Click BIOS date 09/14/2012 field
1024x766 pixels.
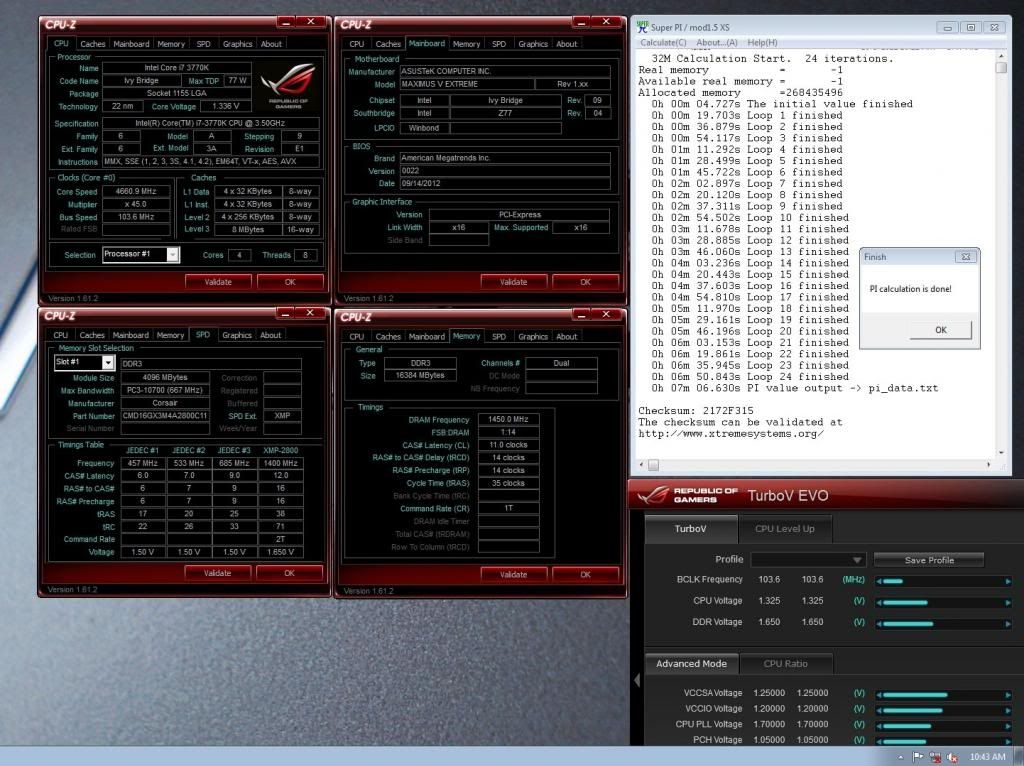(504, 184)
